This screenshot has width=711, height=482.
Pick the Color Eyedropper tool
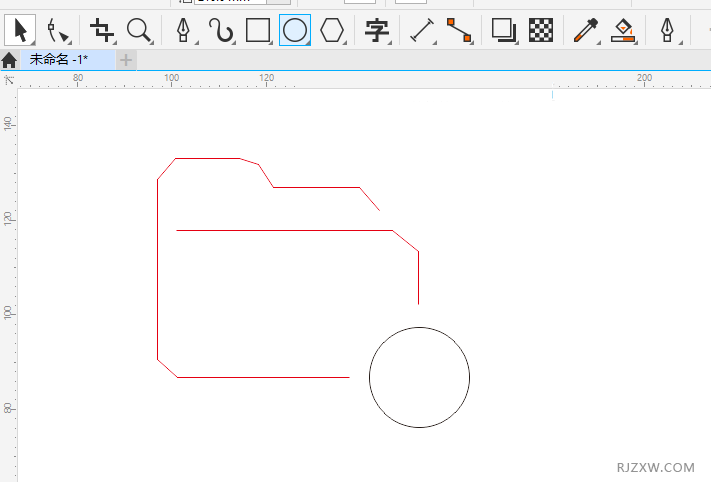point(586,31)
